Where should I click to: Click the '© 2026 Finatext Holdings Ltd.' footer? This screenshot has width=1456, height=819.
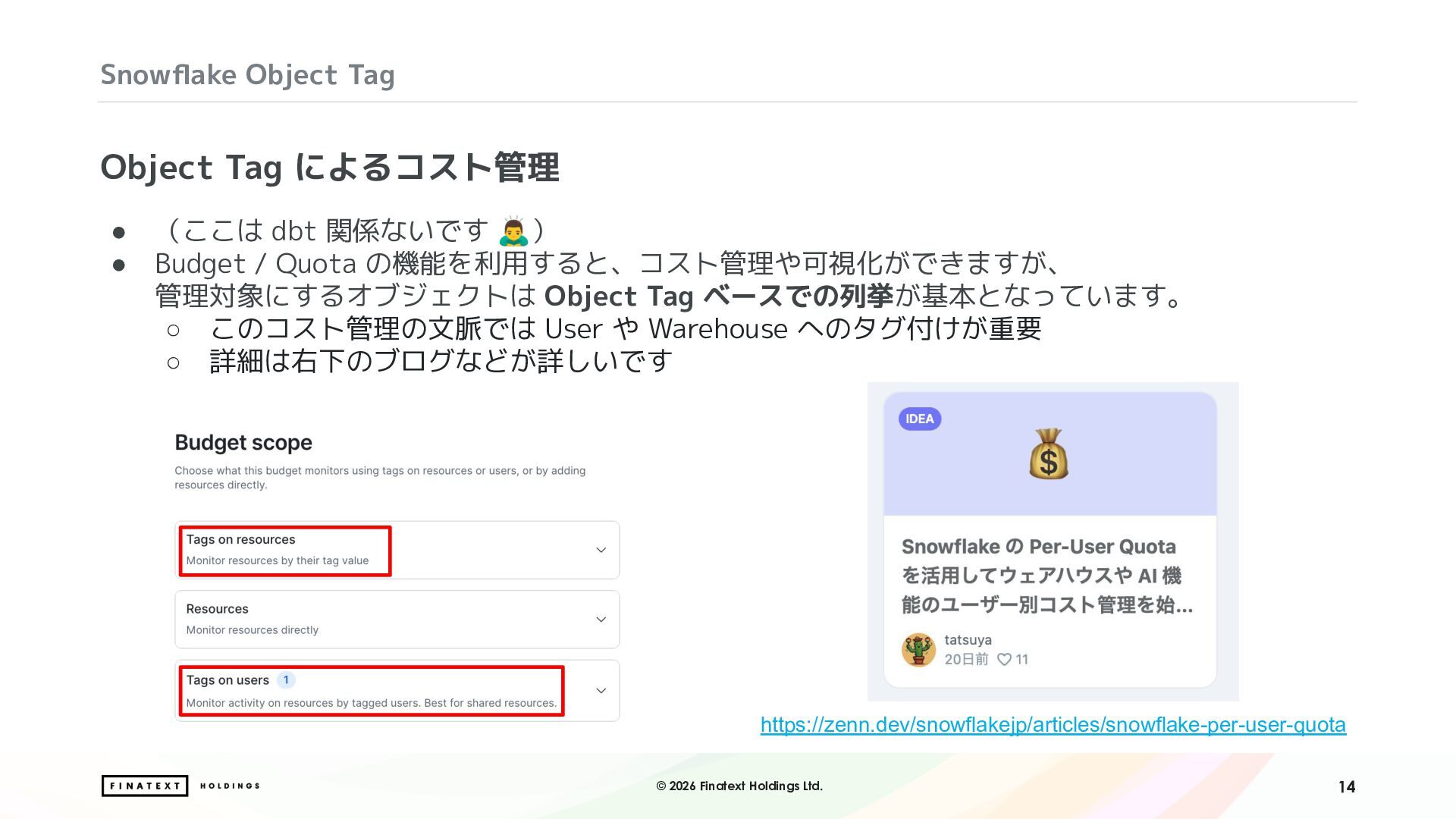point(739,786)
